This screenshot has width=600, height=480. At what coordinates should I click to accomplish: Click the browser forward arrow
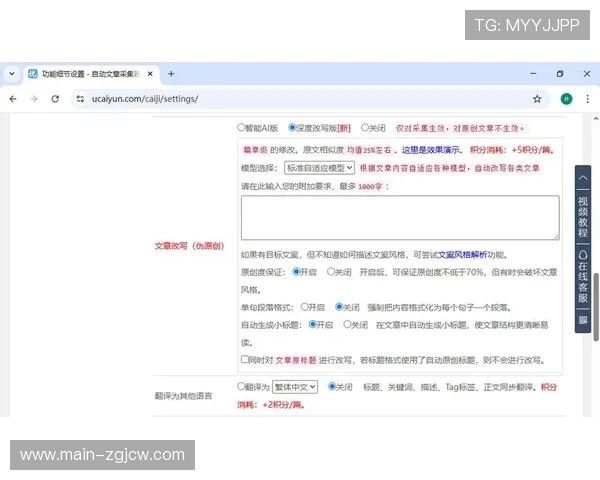pos(34,99)
